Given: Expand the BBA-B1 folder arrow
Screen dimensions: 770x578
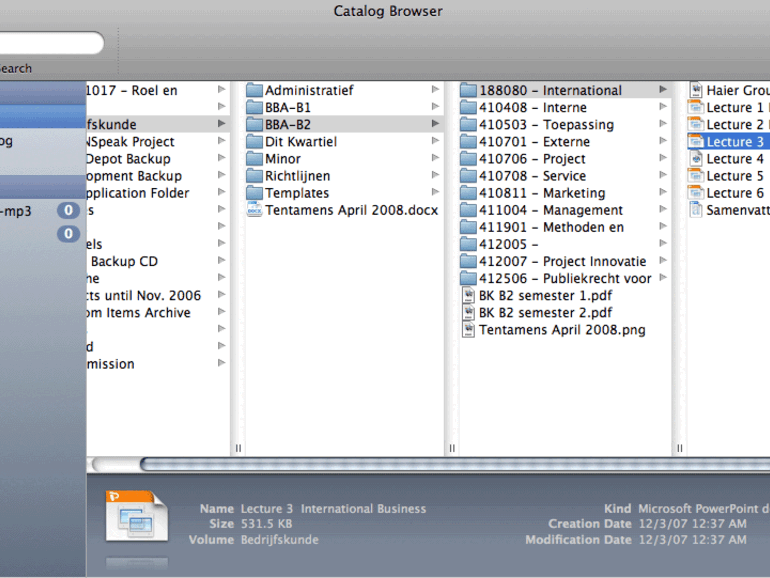Looking at the screenshot, I should 435,107.
